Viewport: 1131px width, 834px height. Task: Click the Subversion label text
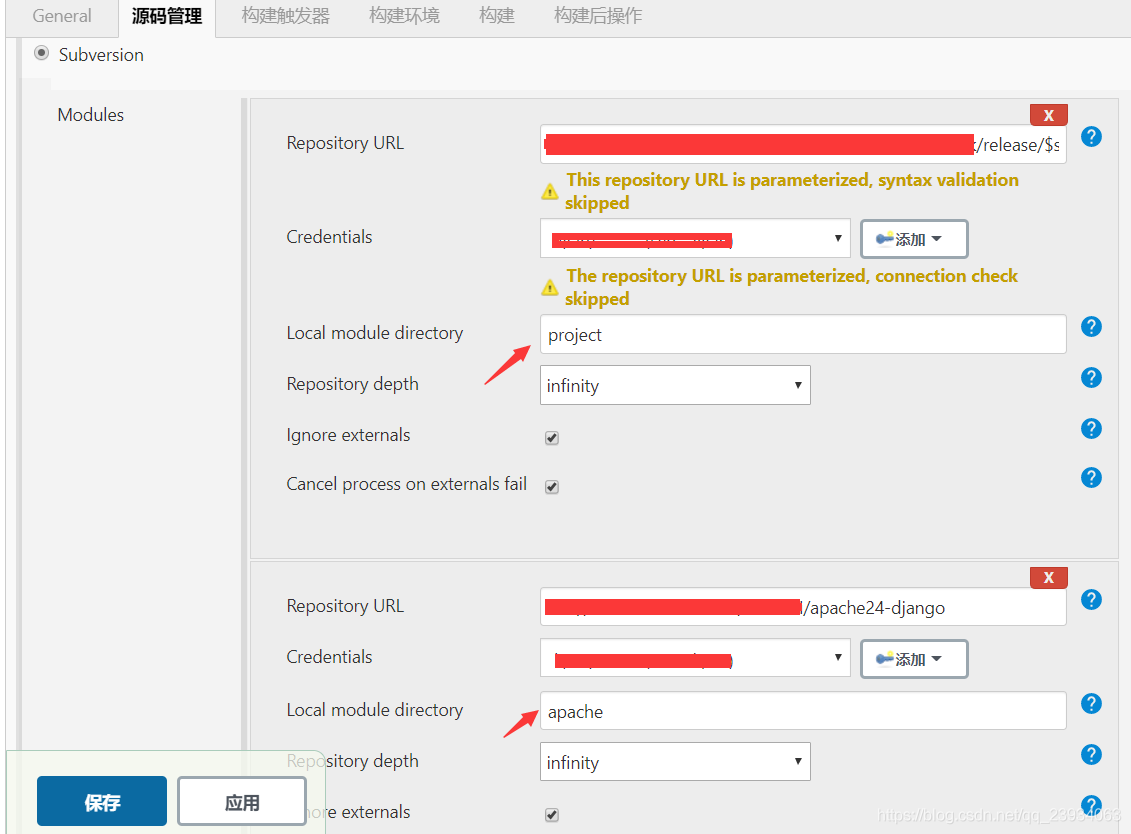tap(101, 55)
